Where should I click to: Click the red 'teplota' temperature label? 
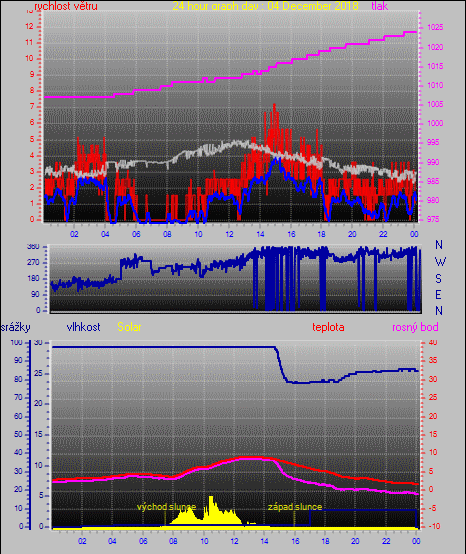(x=328, y=327)
